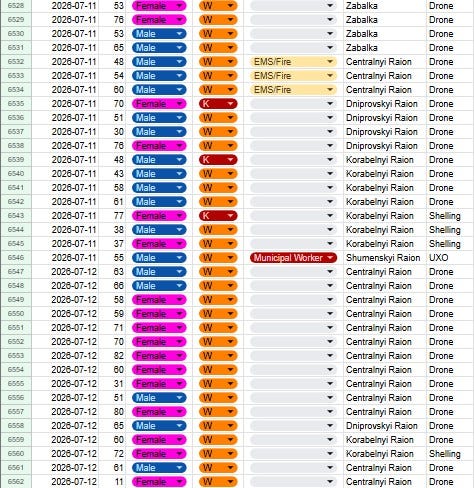Open EMS/Fire dropdown in row 6534
Image resolution: width=474 pixels, height=488 pixels.
tap(293, 90)
